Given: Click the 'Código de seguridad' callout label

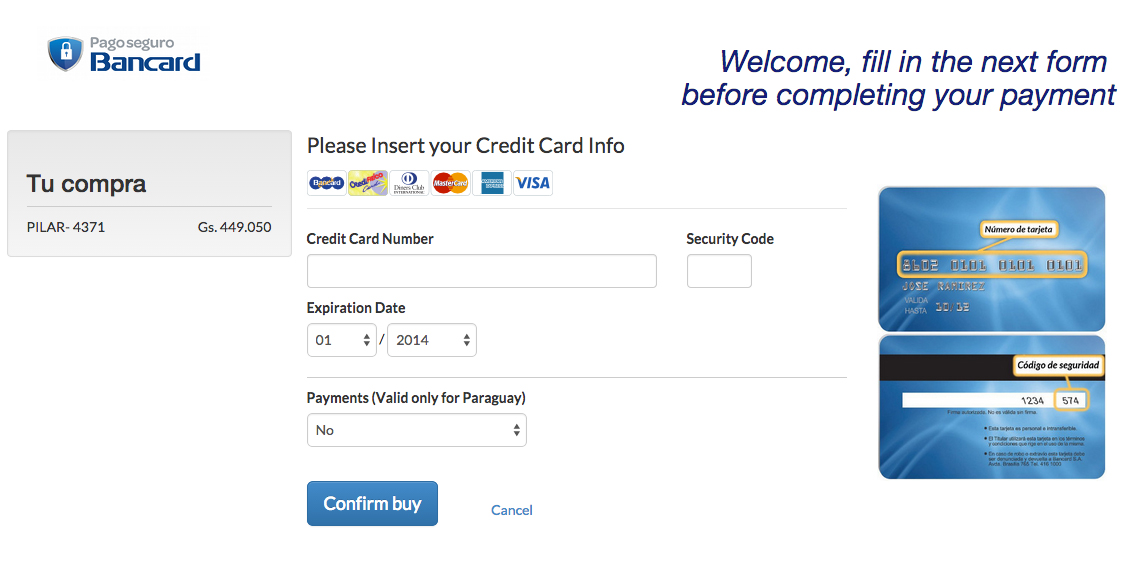Looking at the screenshot, I should pyautogui.click(x=1058, y=366).
